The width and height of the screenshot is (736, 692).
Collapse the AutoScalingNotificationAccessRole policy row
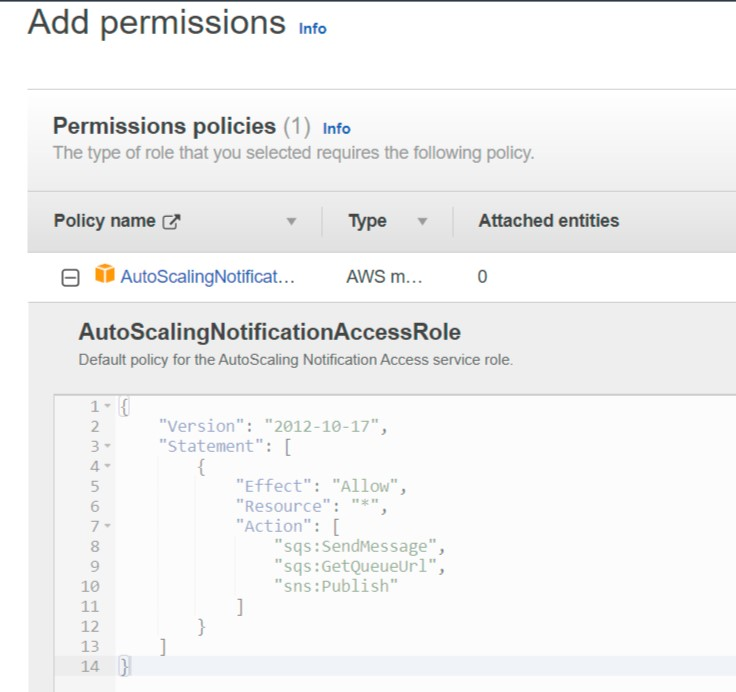(70, 277)
